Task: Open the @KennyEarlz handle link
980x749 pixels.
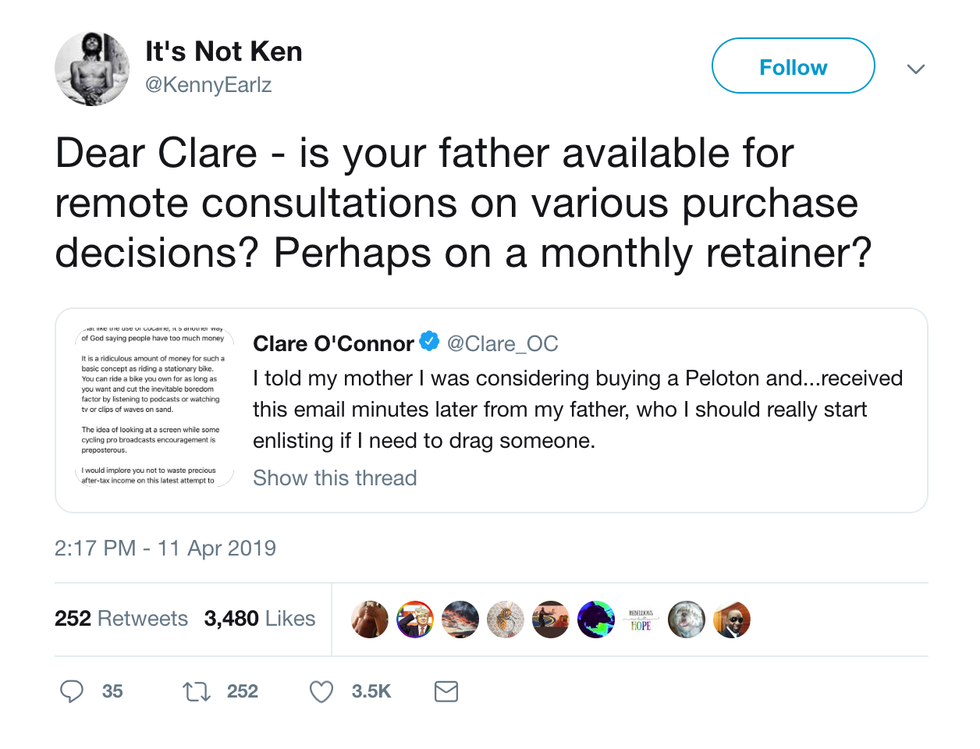Action: click(x=208, y=86)
